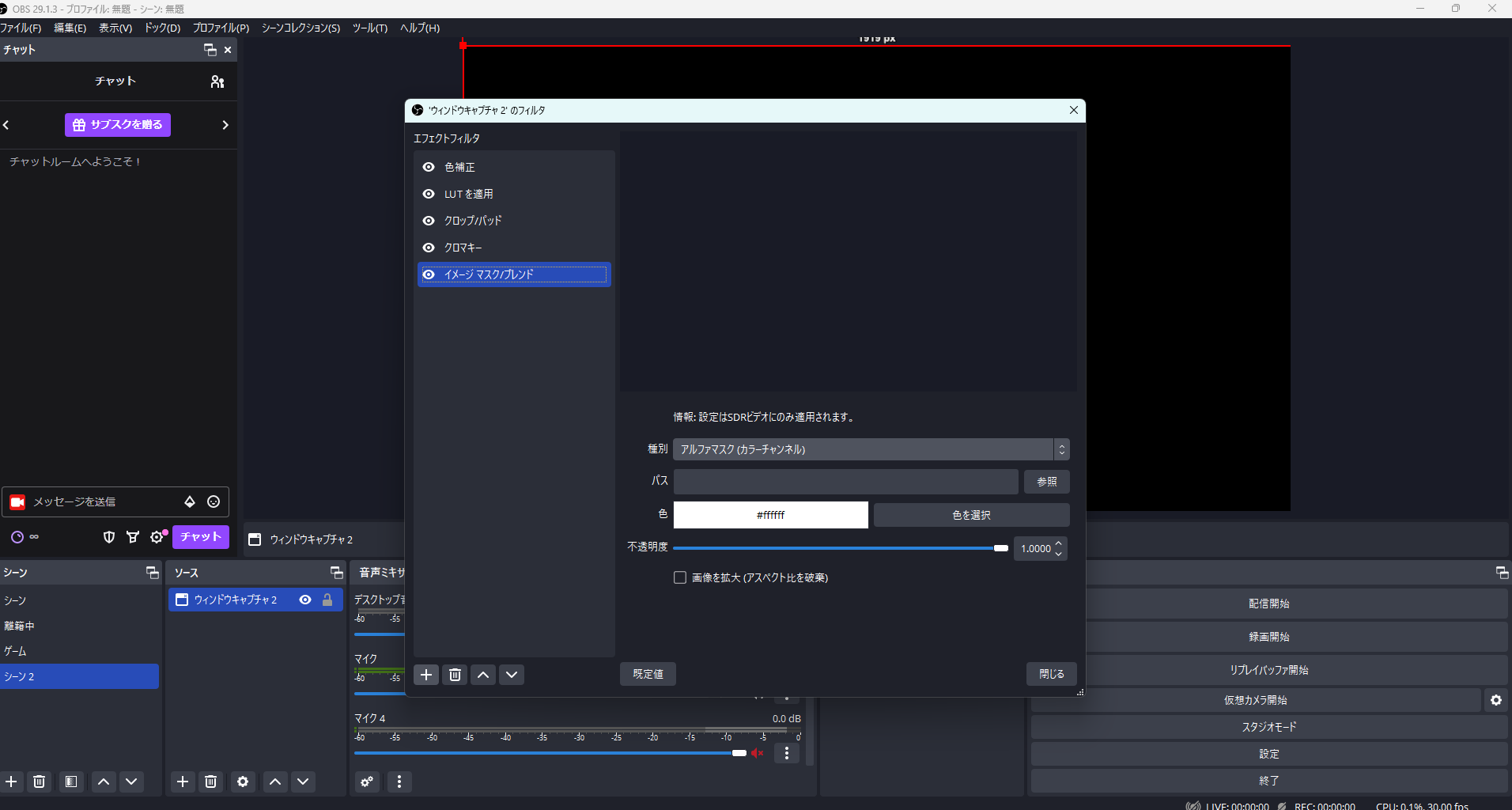Toggle visibility of クロマキー filter
The image size is (1512, 810).
tap(429, 248)
